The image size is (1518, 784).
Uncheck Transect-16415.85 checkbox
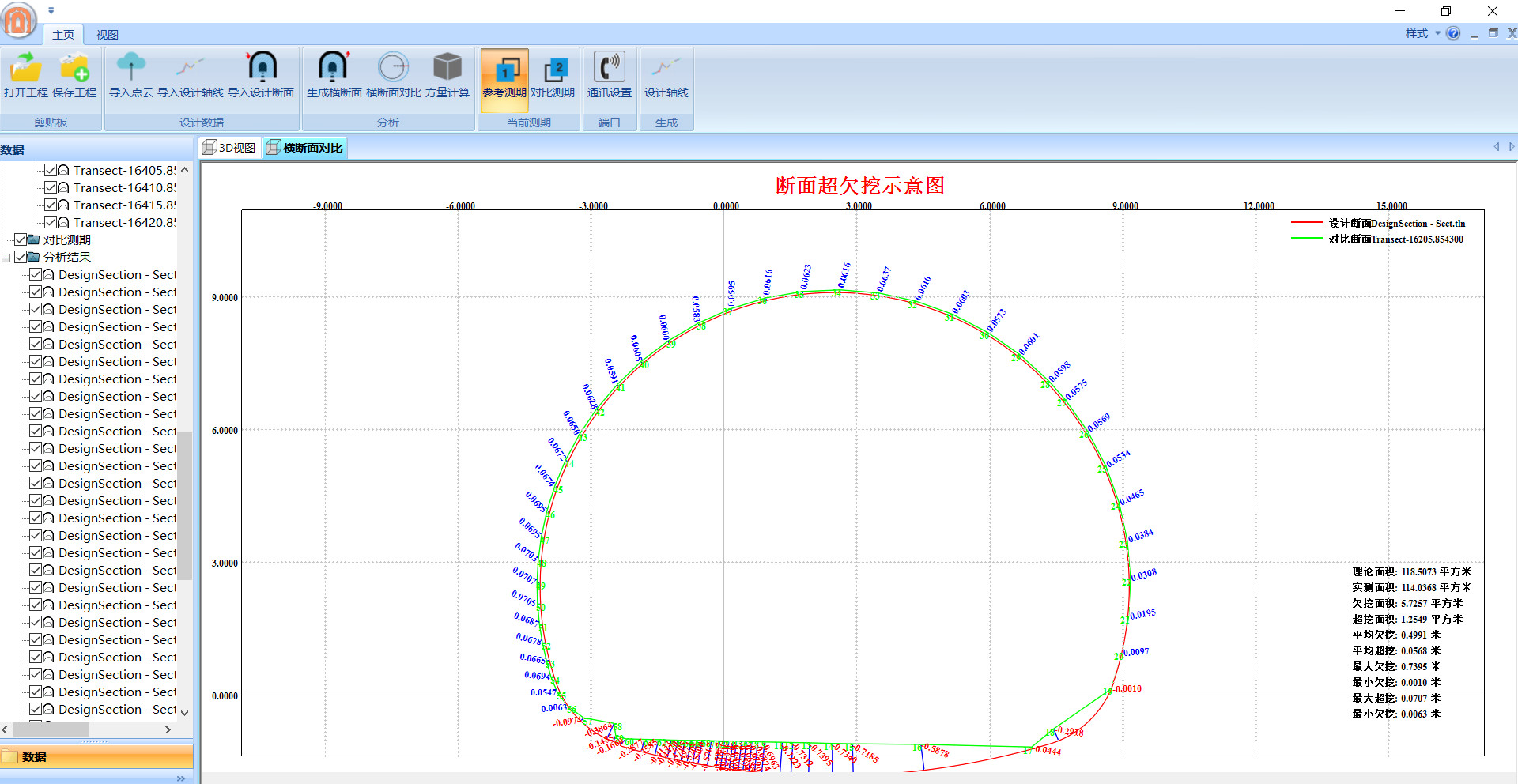(51, 205)
